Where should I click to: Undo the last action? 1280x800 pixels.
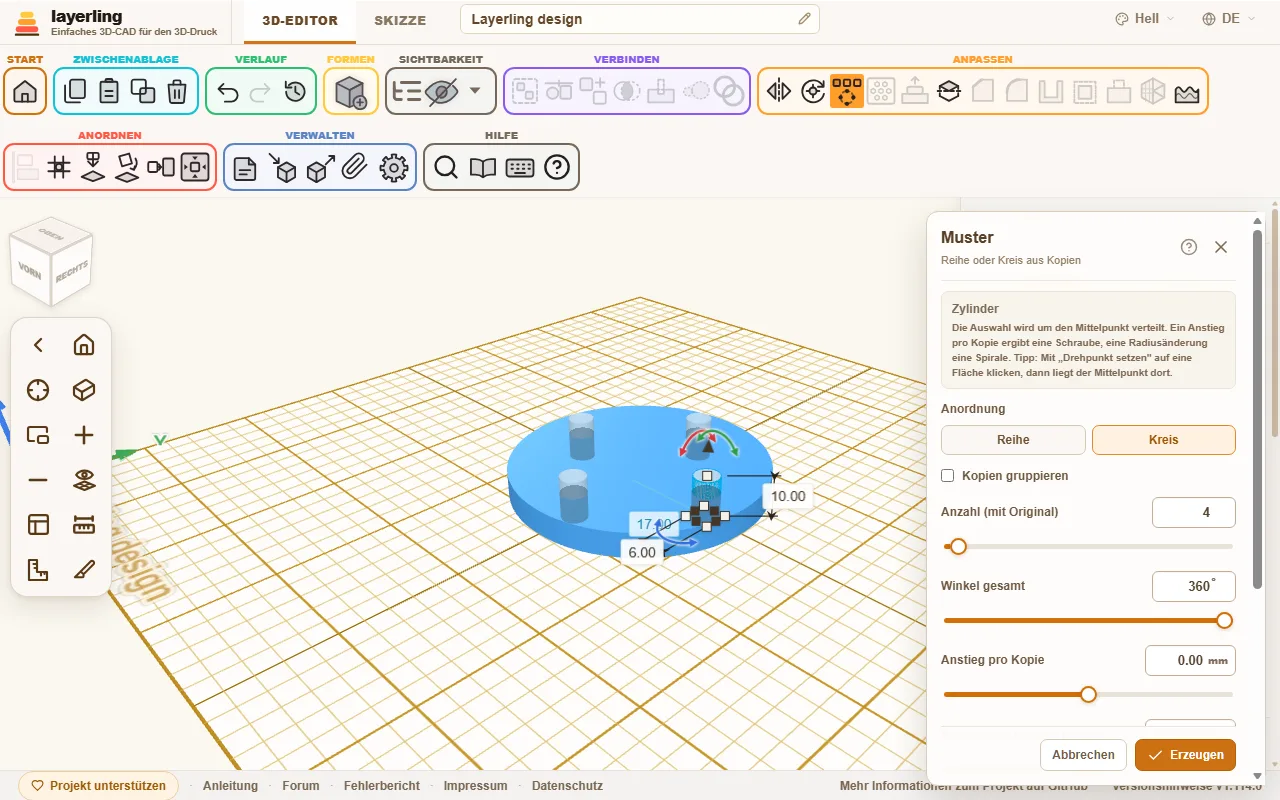click(x=227, y=91)
